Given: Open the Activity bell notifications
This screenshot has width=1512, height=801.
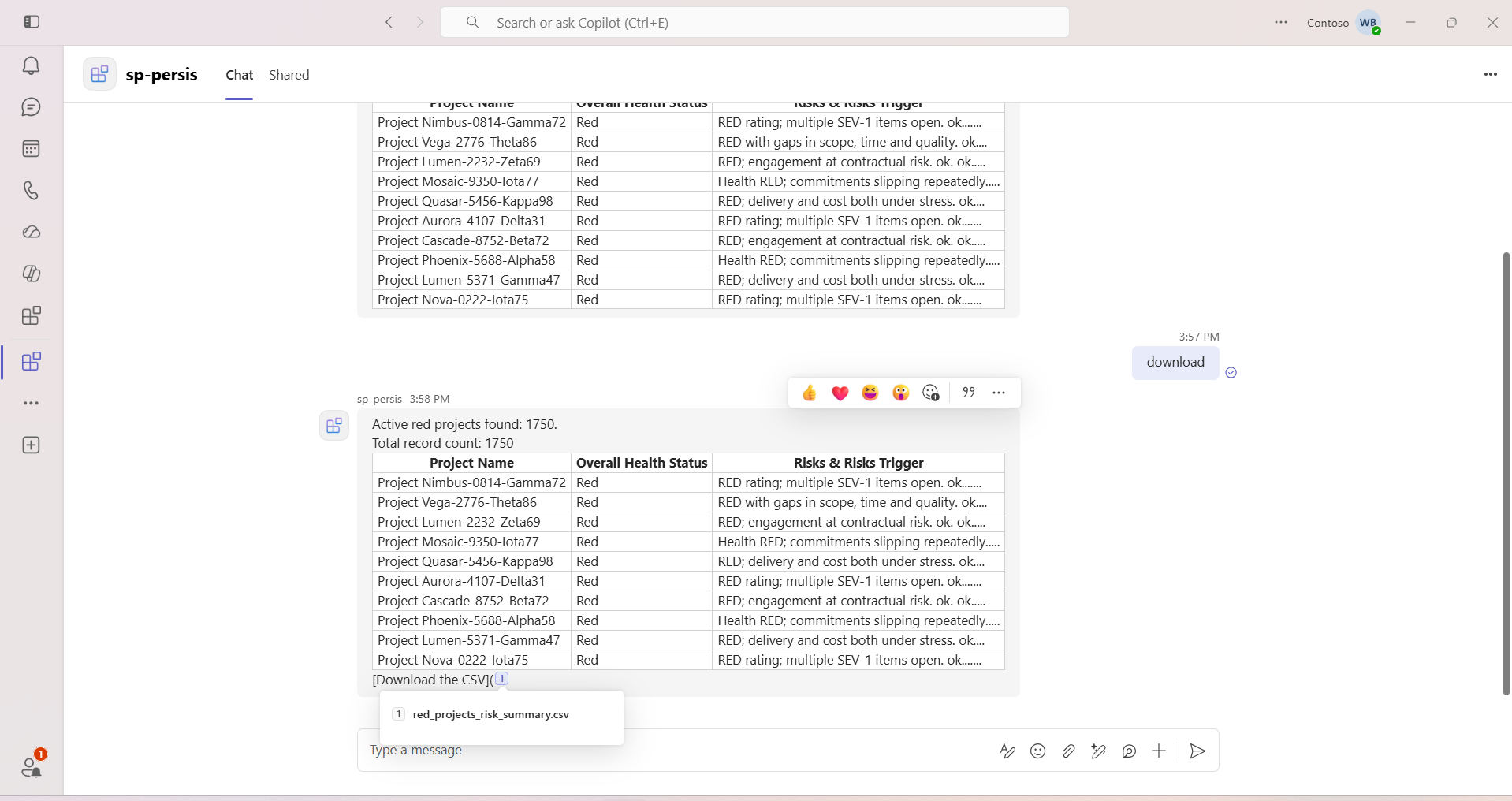Looking at the screenshot, I should (32, 66).
